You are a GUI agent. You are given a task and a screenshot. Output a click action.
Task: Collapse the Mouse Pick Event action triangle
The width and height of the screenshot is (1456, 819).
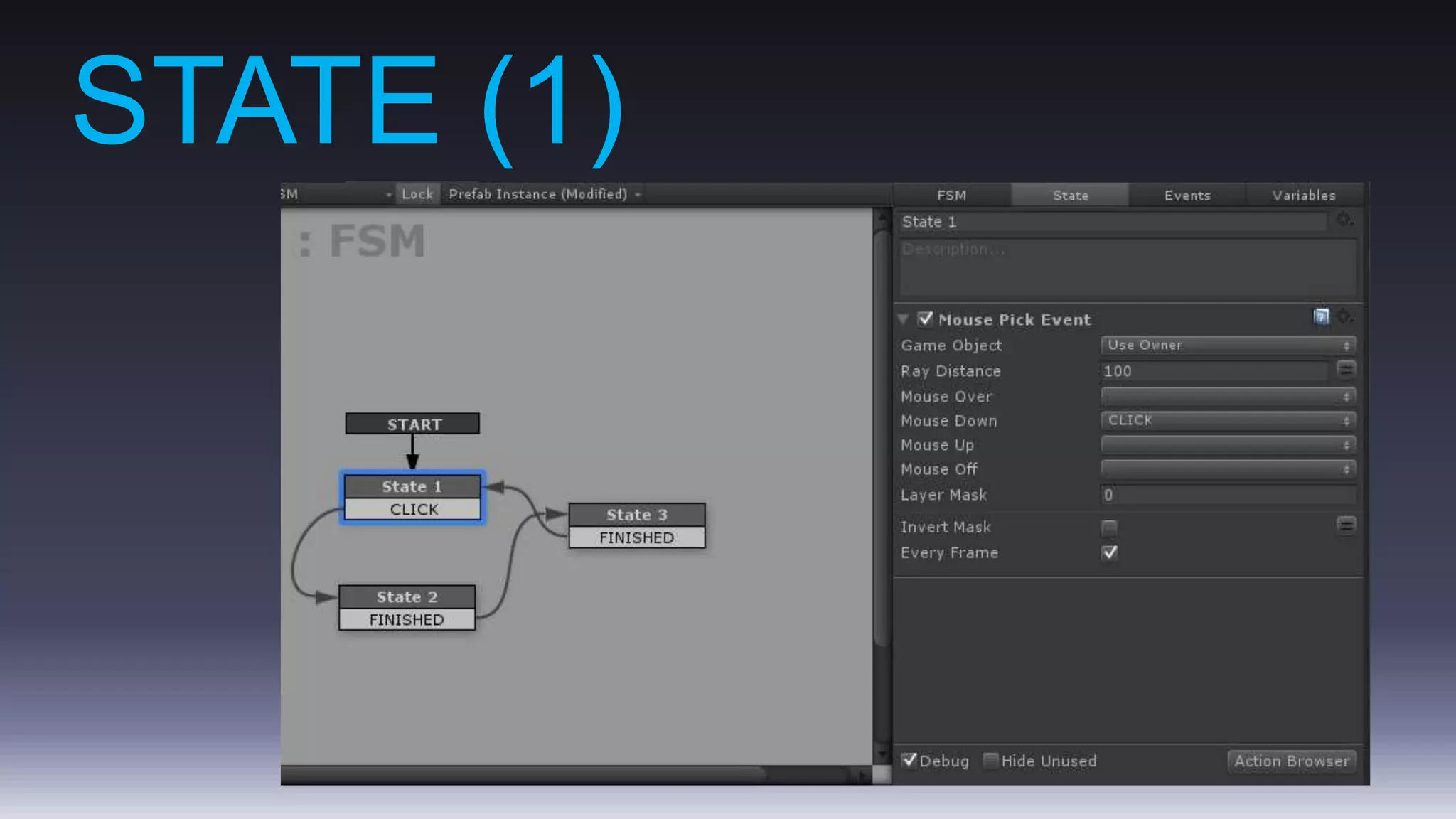(x=904, y=319)
